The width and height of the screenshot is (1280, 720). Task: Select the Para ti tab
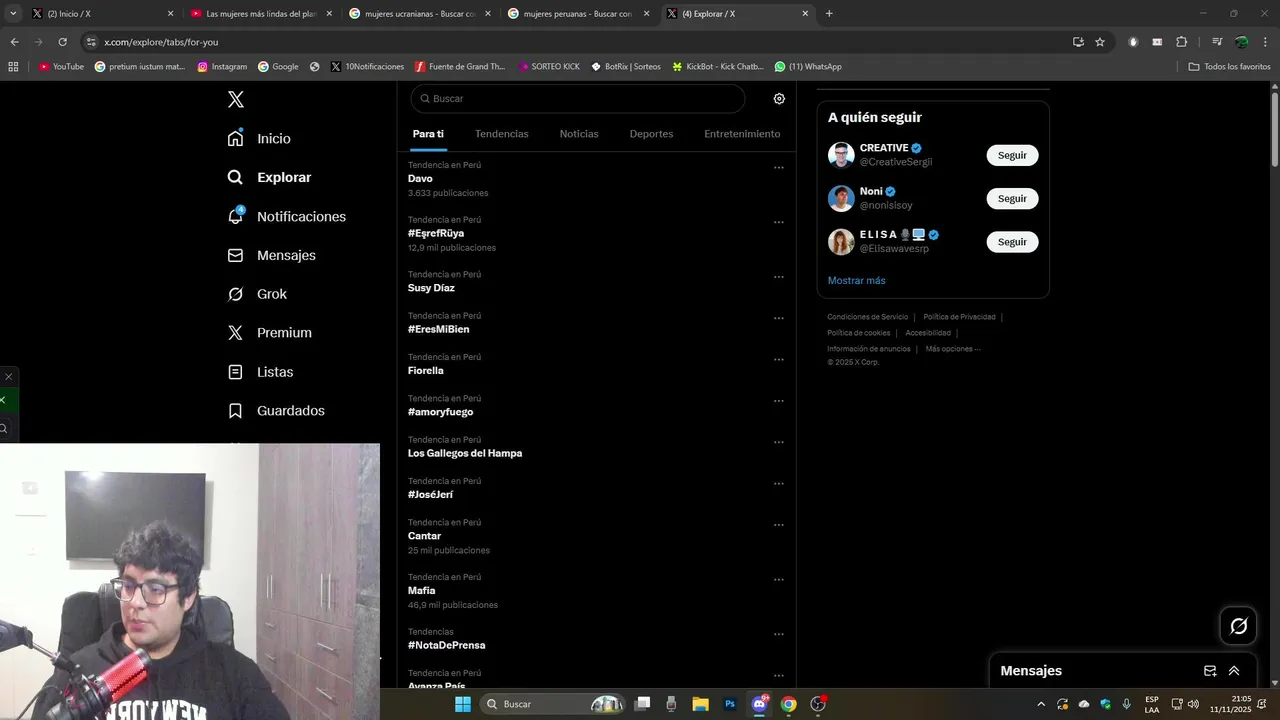428,134
